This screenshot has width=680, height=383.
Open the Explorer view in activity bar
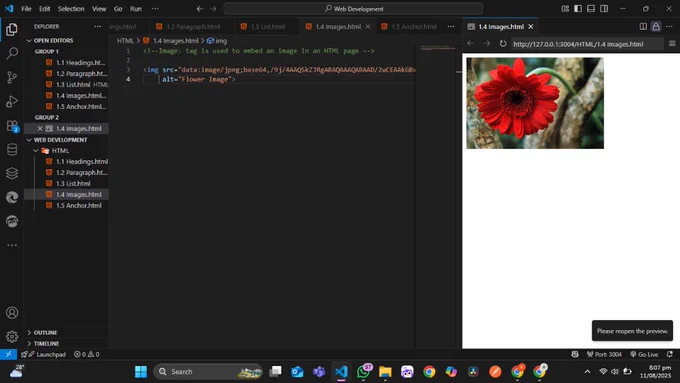point(12,29)
